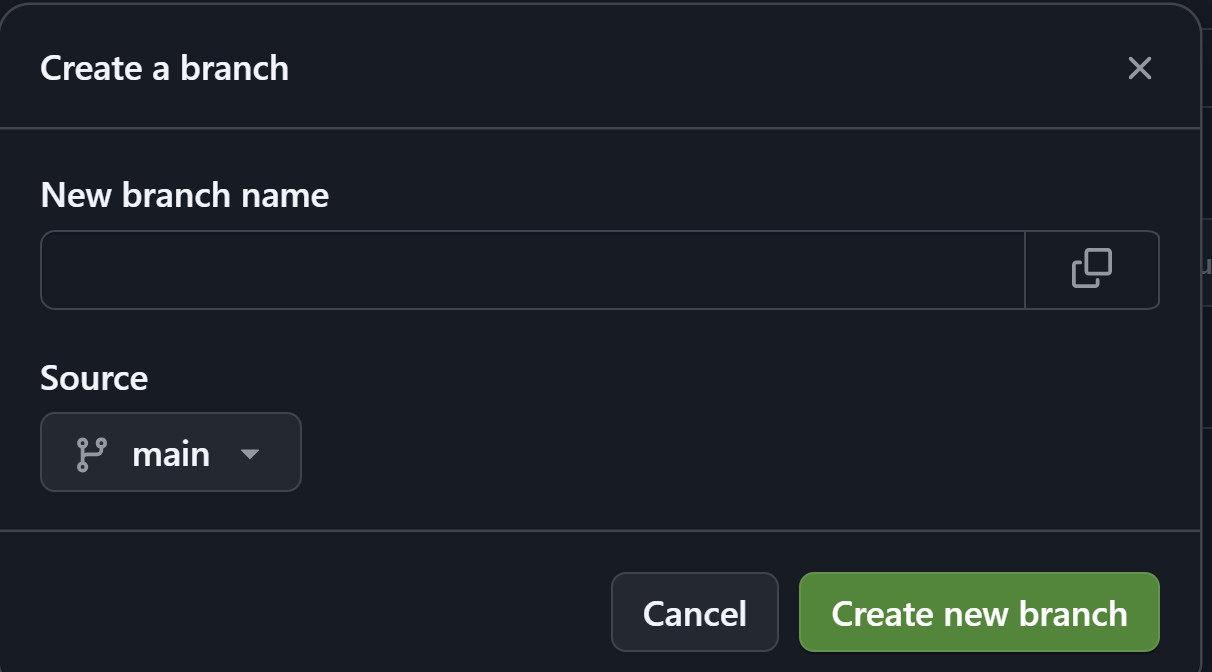Click the New branch name label
This screenshot has height=672, width=1212.
click(184, 195)
